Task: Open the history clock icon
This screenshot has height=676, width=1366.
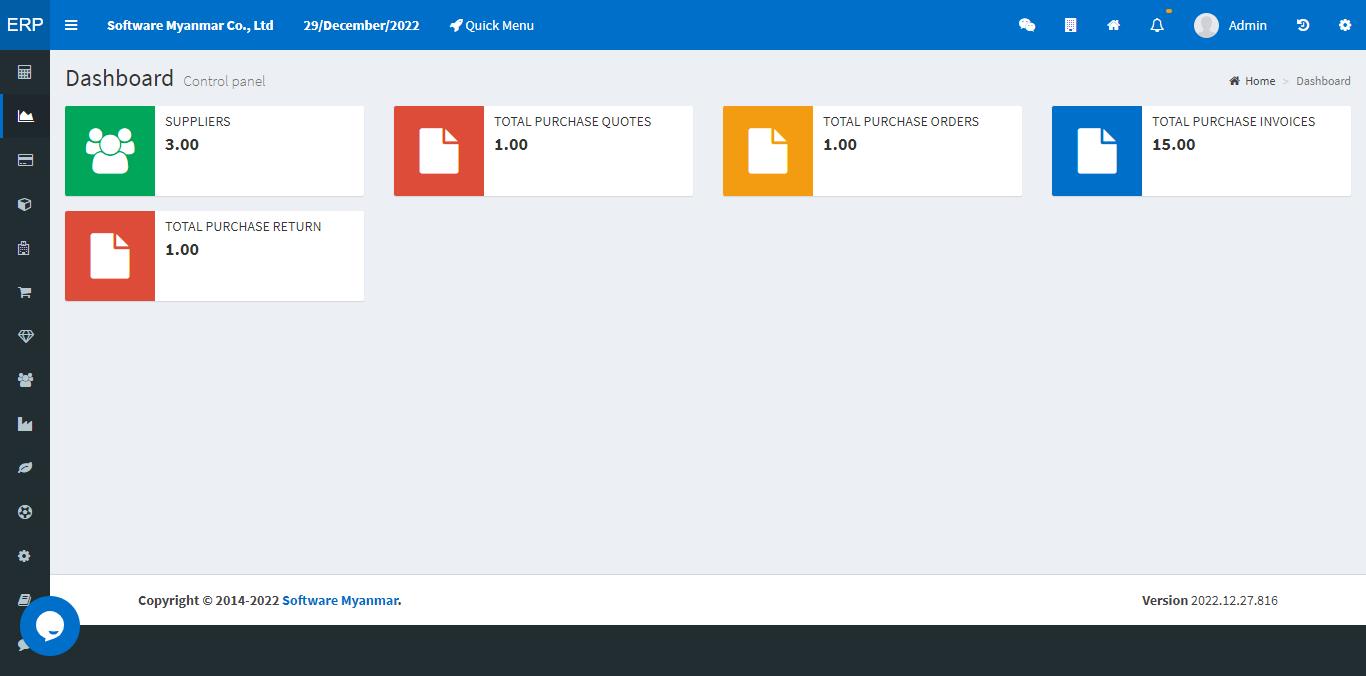Action: 1302,25
